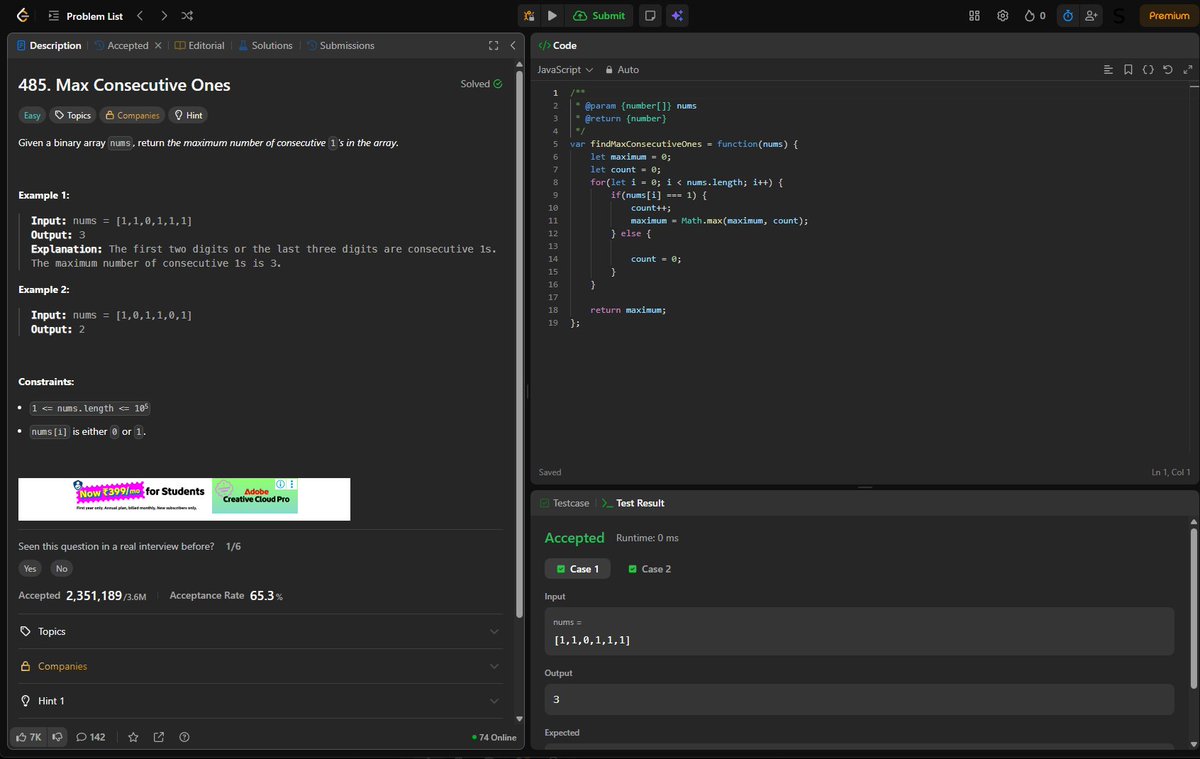Click the return maximum code line
This screenshot has height=759, width=1200.
[628, 310]
